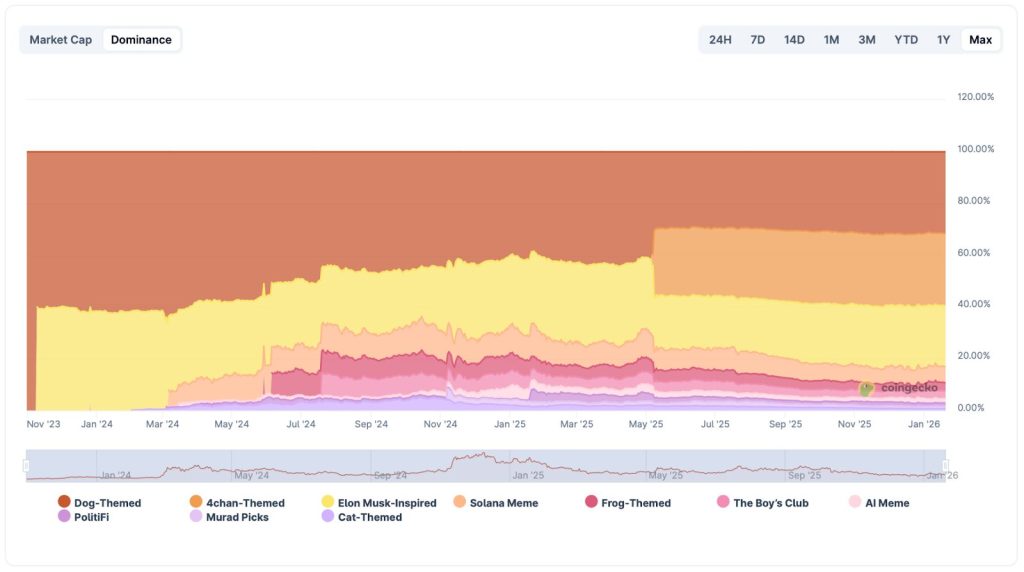
Task: Click the Solana Meme legend swatch
Action: (x=460, y=503)
